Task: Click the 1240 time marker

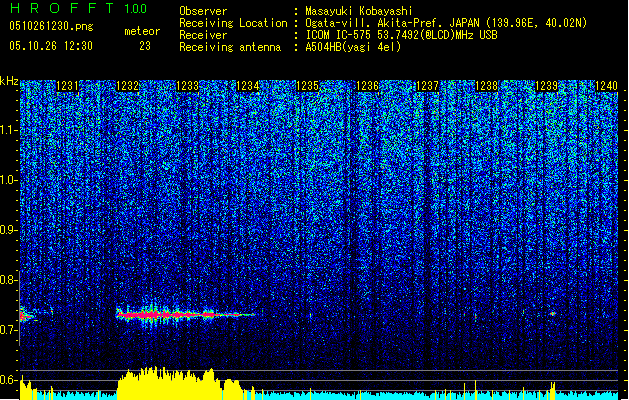Action: [607, 86]
